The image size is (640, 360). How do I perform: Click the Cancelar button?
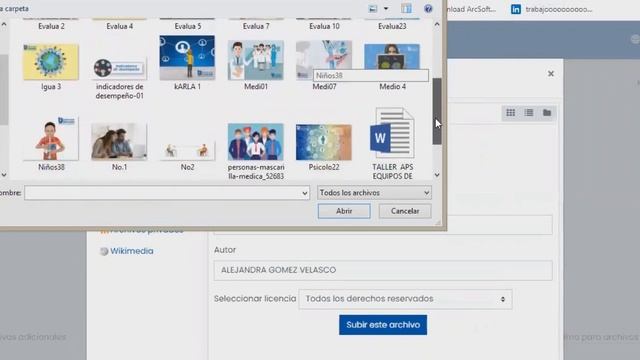(405, 211)
